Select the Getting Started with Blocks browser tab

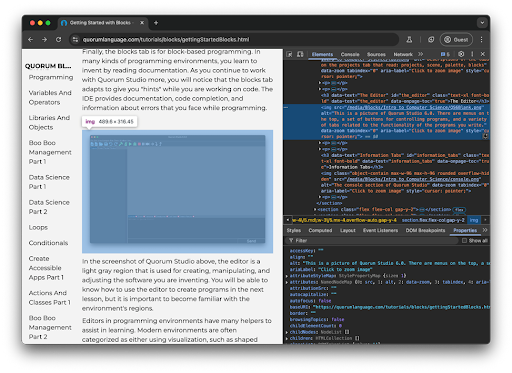(x=102, y=23)
